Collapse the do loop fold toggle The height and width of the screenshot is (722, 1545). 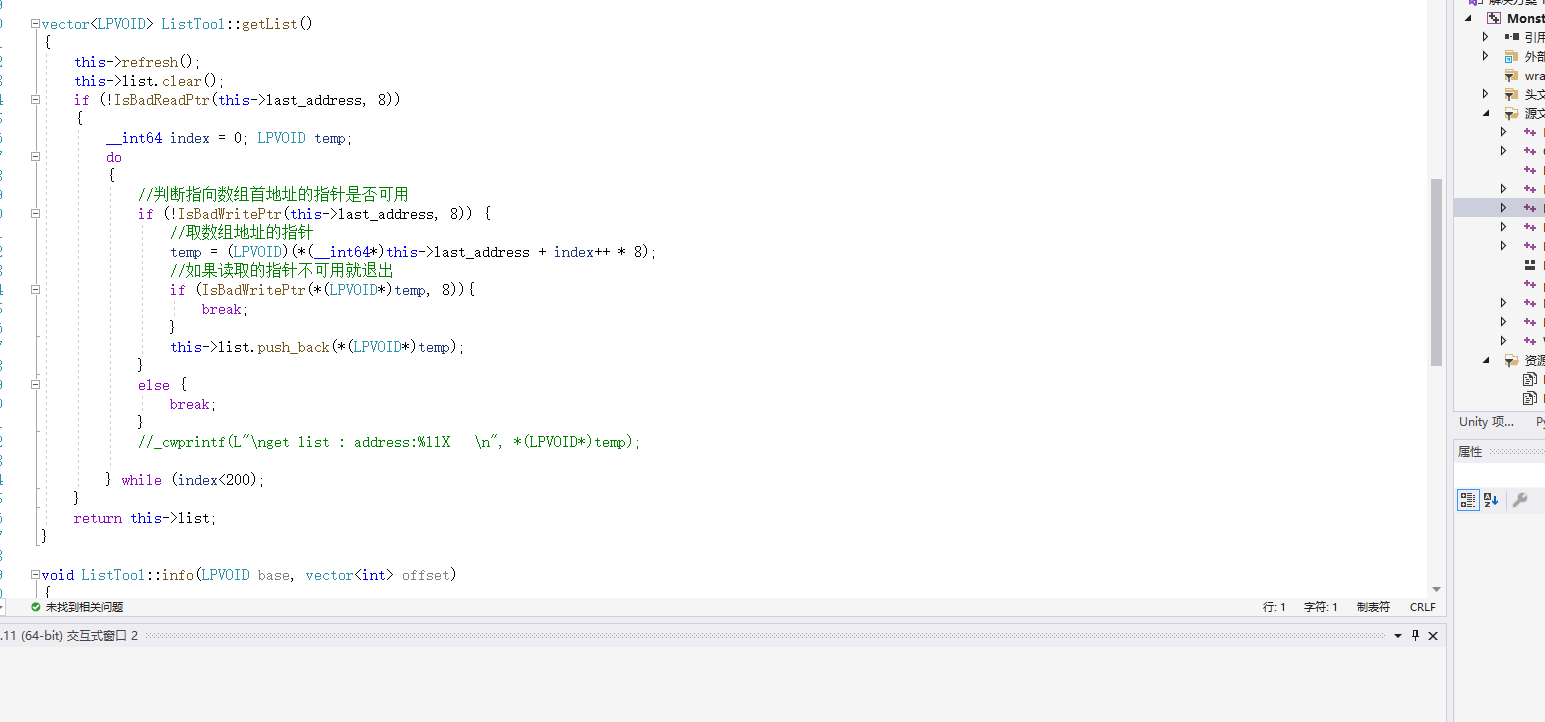[36, 156]
